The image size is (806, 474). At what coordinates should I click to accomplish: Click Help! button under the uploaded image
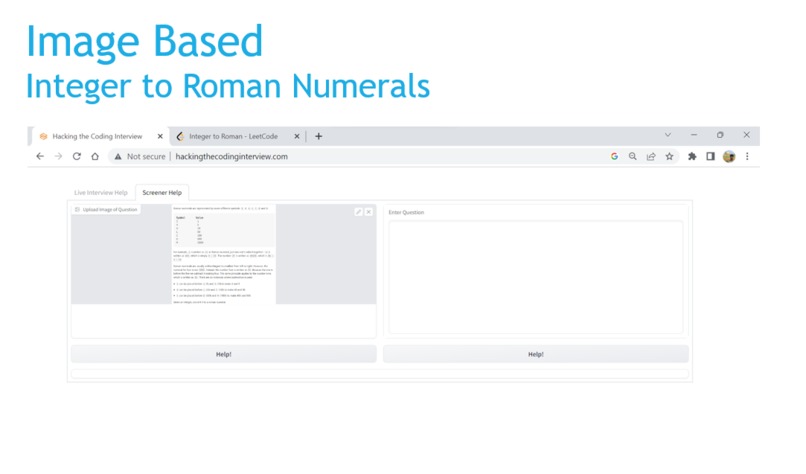click(224, 354)
